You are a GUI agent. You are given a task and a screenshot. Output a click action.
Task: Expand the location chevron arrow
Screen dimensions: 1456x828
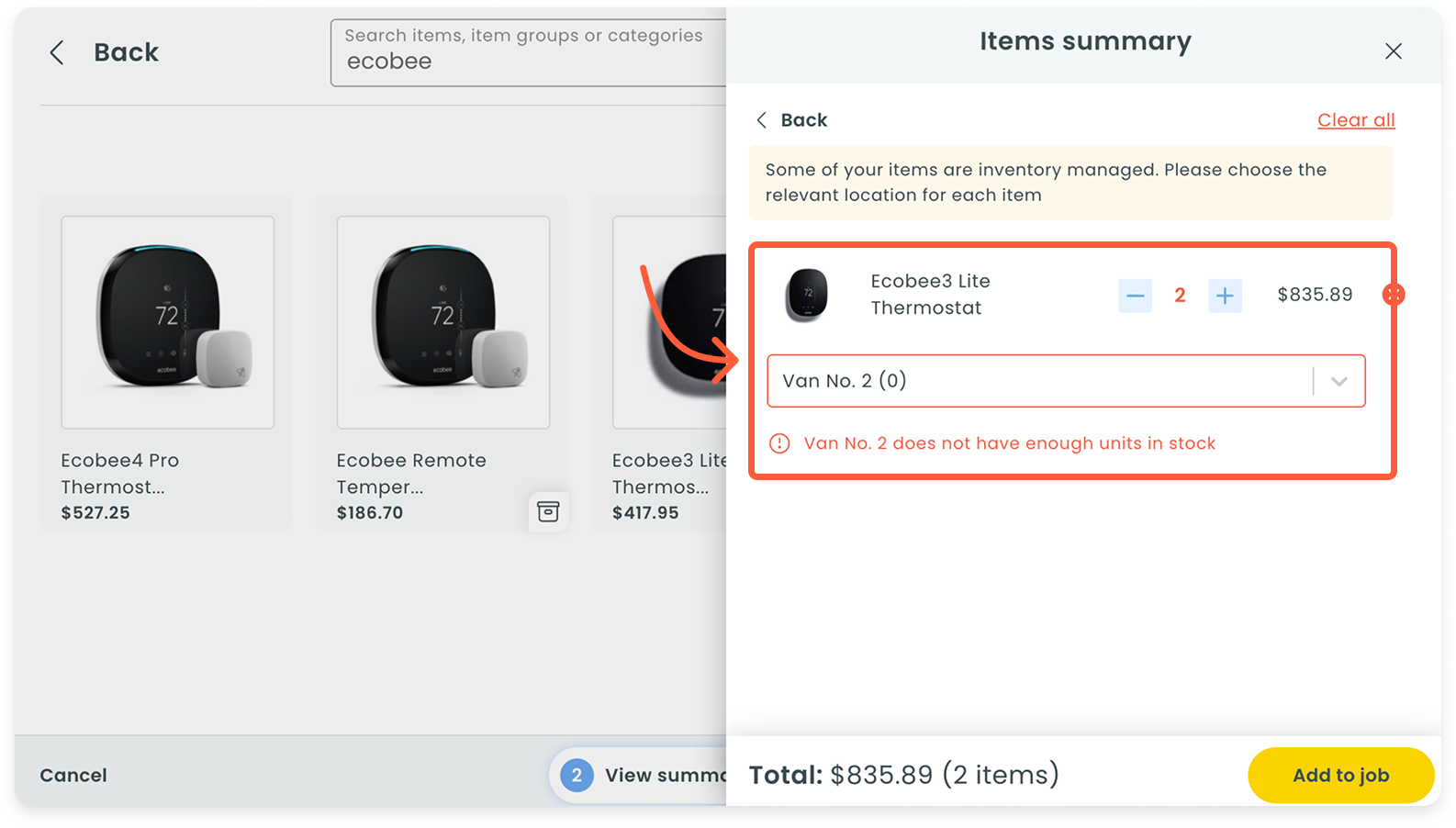coord(1338,381)
